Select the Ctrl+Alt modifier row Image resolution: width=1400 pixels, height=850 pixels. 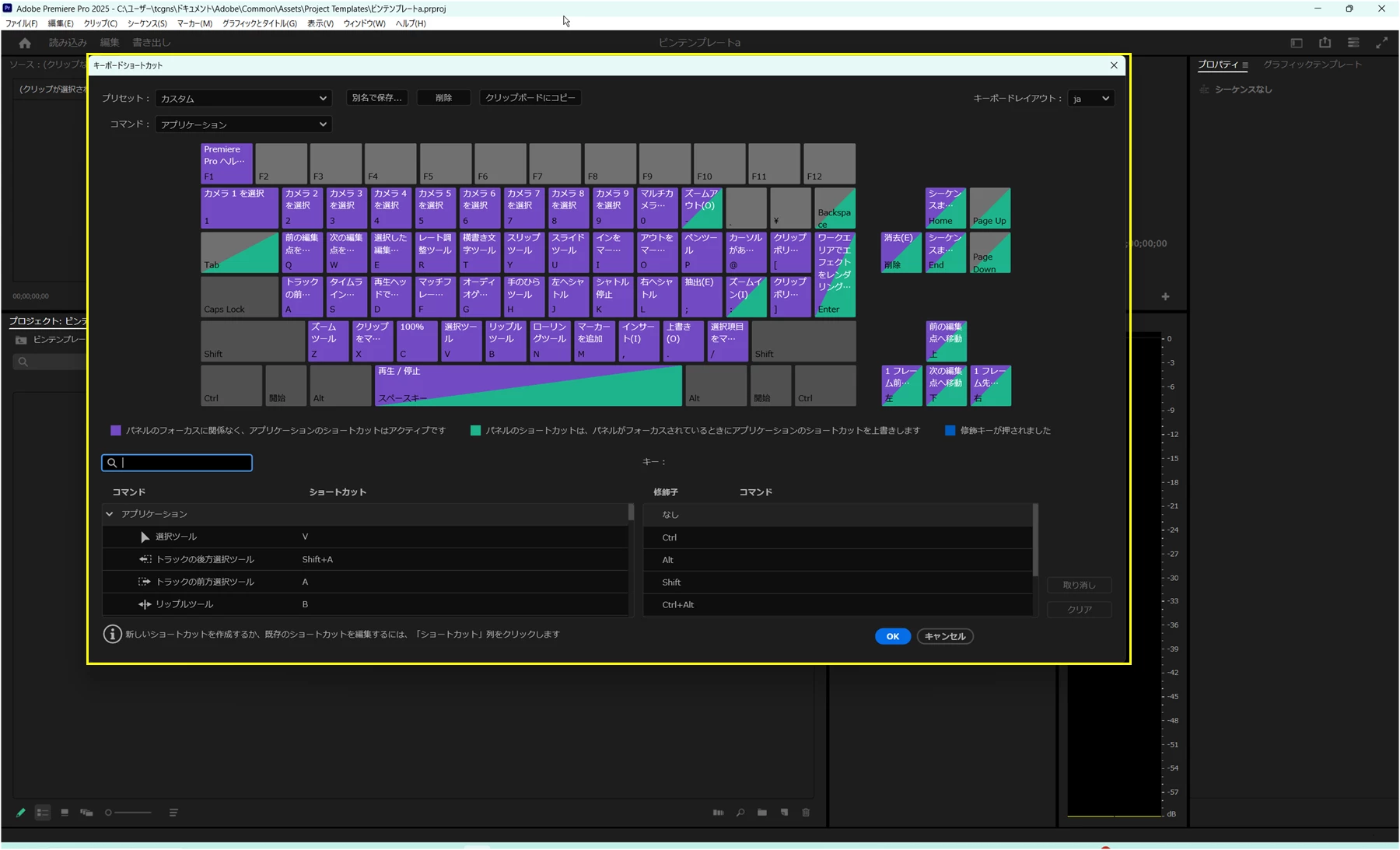(x=838, y=605)
